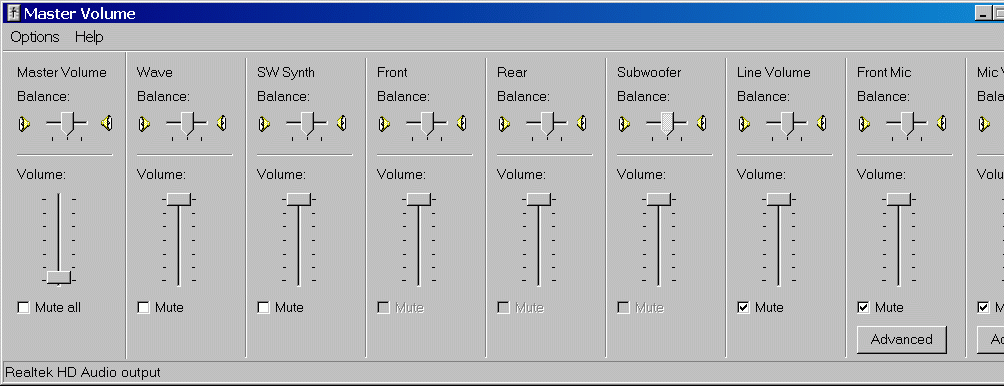Click right speaker icon in Front column
The image size is (1004, 386).
tap(462, 123)
